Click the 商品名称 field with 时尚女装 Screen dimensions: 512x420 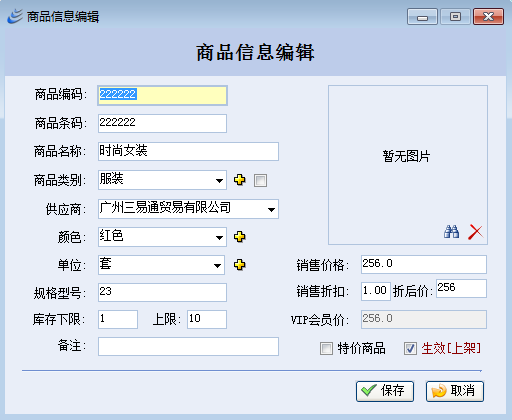pos(188,151)
